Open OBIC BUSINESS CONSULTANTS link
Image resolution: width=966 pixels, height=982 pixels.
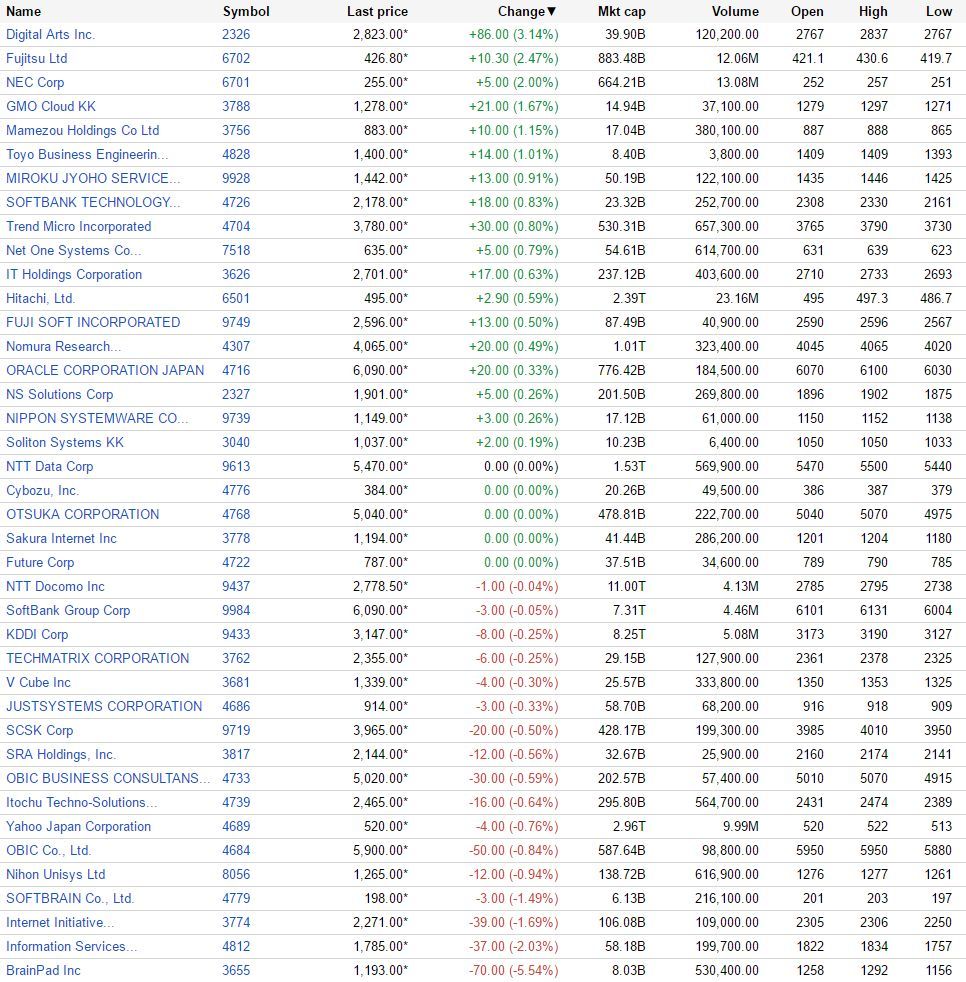click(108, 778)
